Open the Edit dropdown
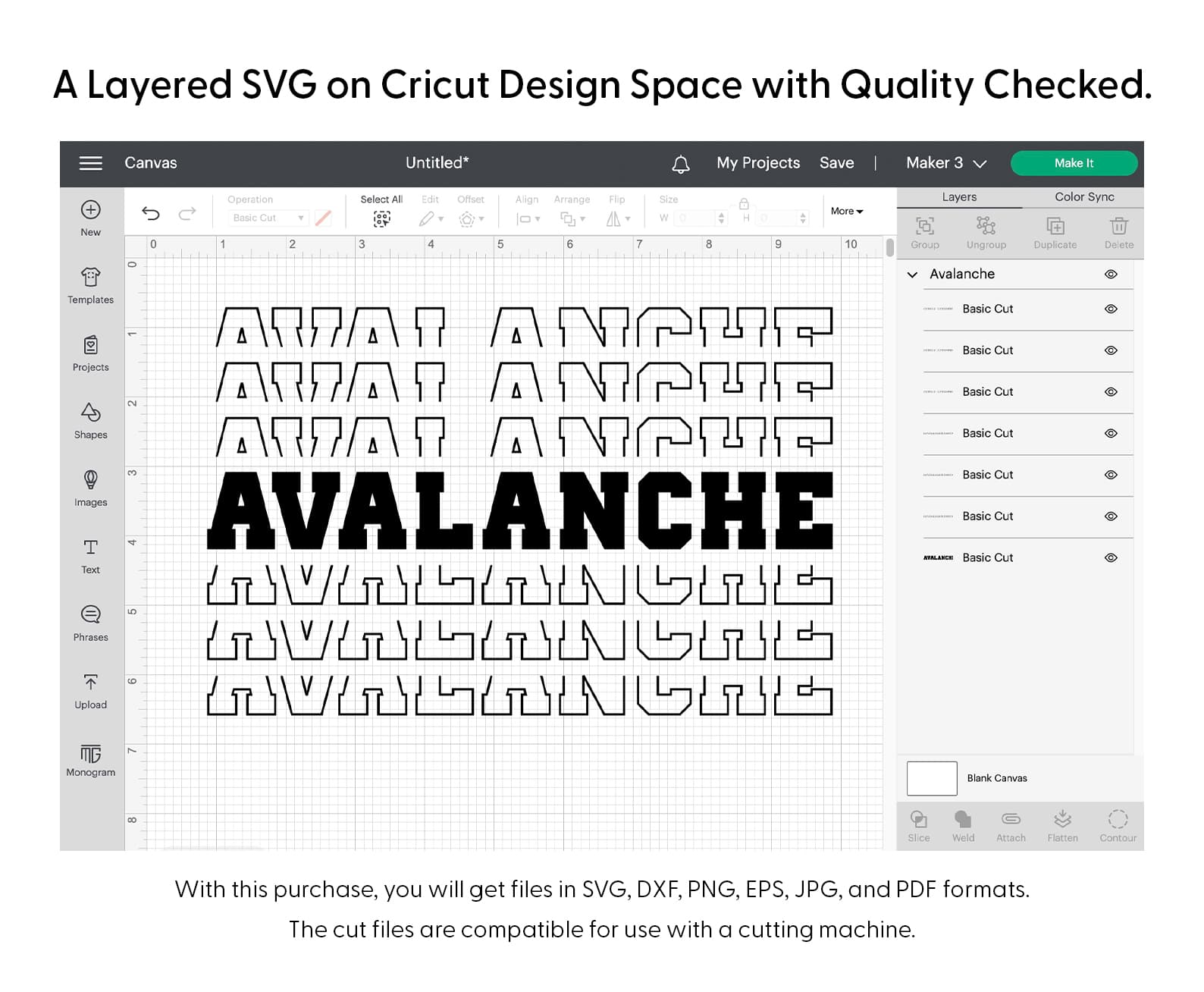Viewport: 1204px width, 992px height. click(x=431, y=219)
